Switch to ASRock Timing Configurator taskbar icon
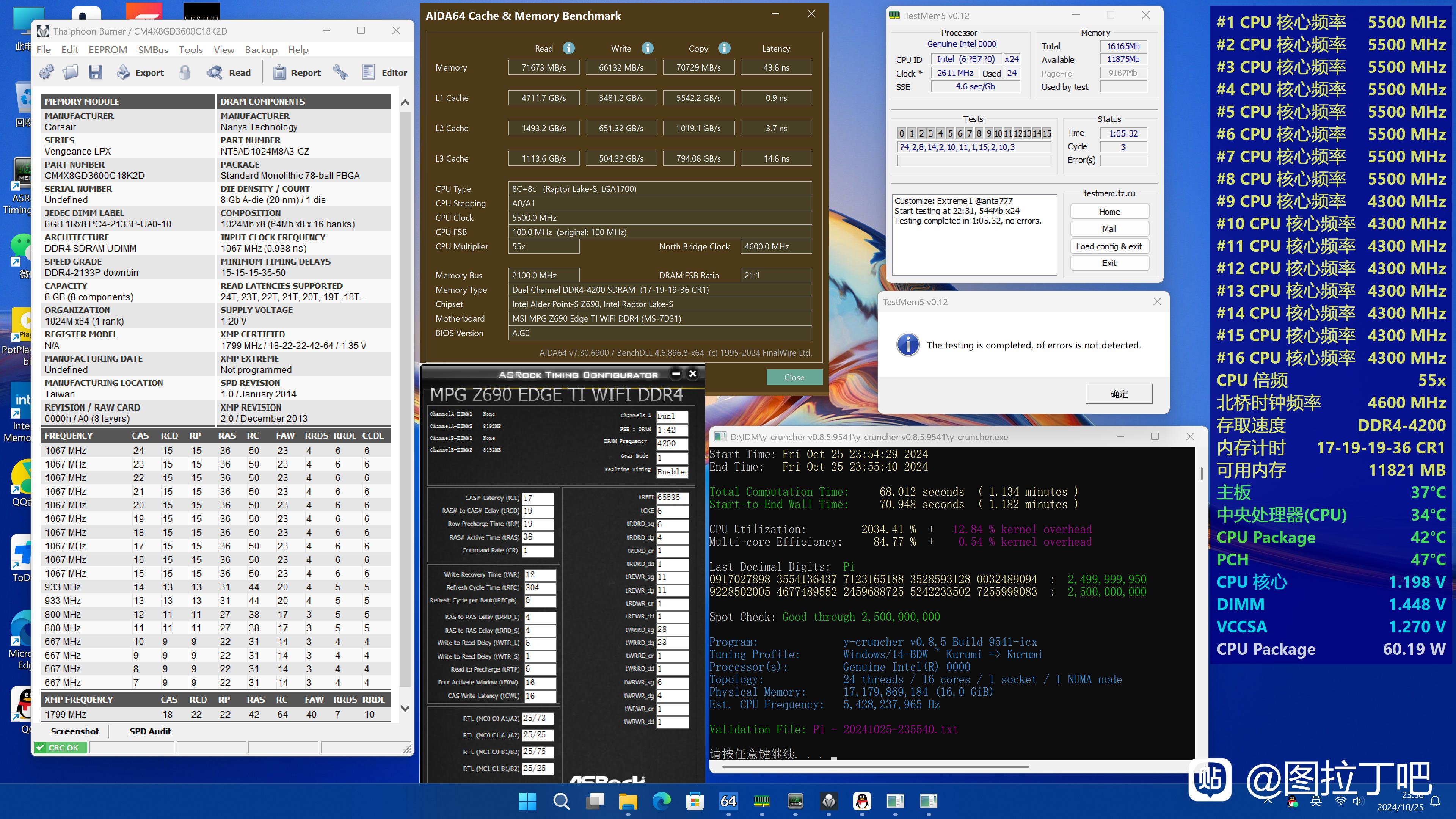The width and height of the screenshot is (1456, 819). click(795, 801)
